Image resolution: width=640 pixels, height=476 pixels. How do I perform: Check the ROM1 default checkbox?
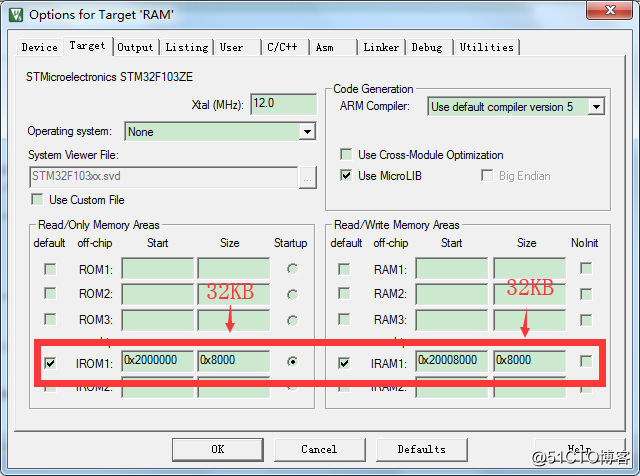[x=50, y=269]
